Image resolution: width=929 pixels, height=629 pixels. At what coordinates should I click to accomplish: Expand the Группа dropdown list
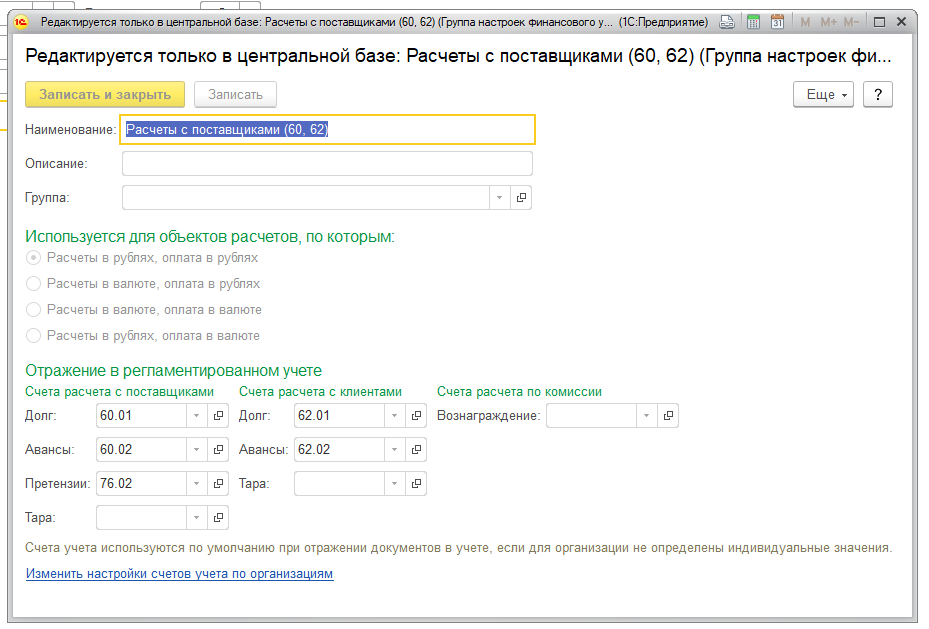pyautogui.click(x=499, y=198)
